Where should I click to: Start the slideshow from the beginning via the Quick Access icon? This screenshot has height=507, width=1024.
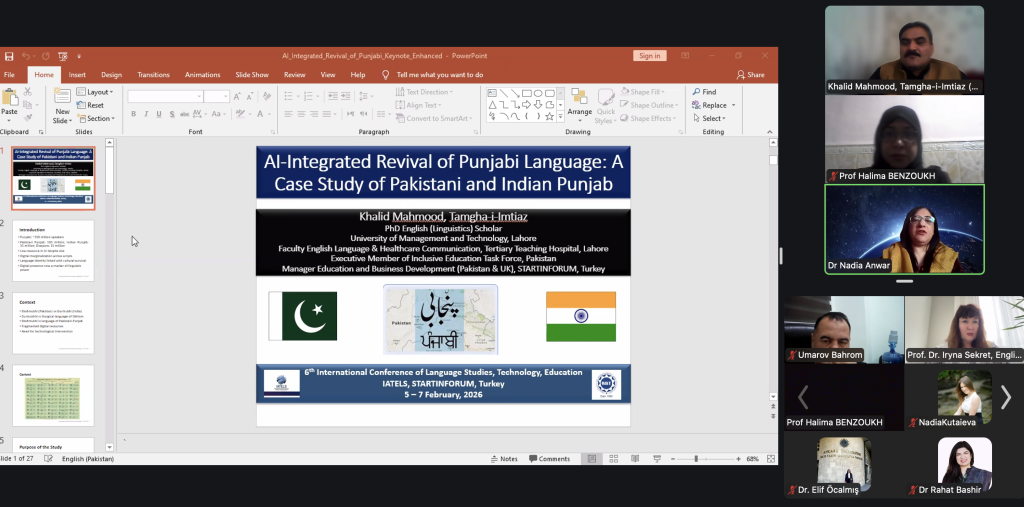coord(63,56)
